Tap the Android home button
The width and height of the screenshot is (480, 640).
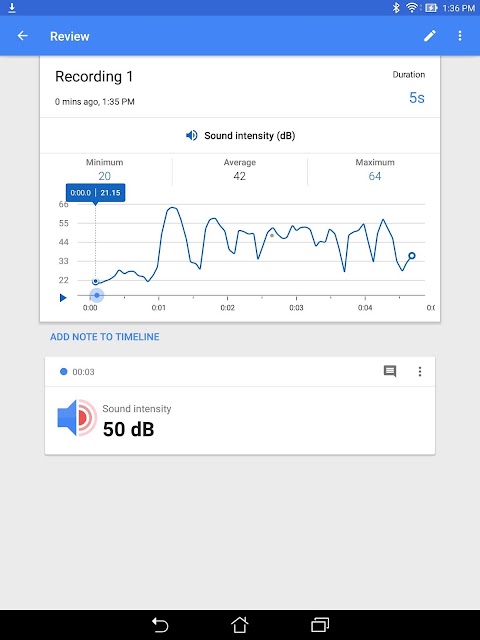tap(240, 624)
